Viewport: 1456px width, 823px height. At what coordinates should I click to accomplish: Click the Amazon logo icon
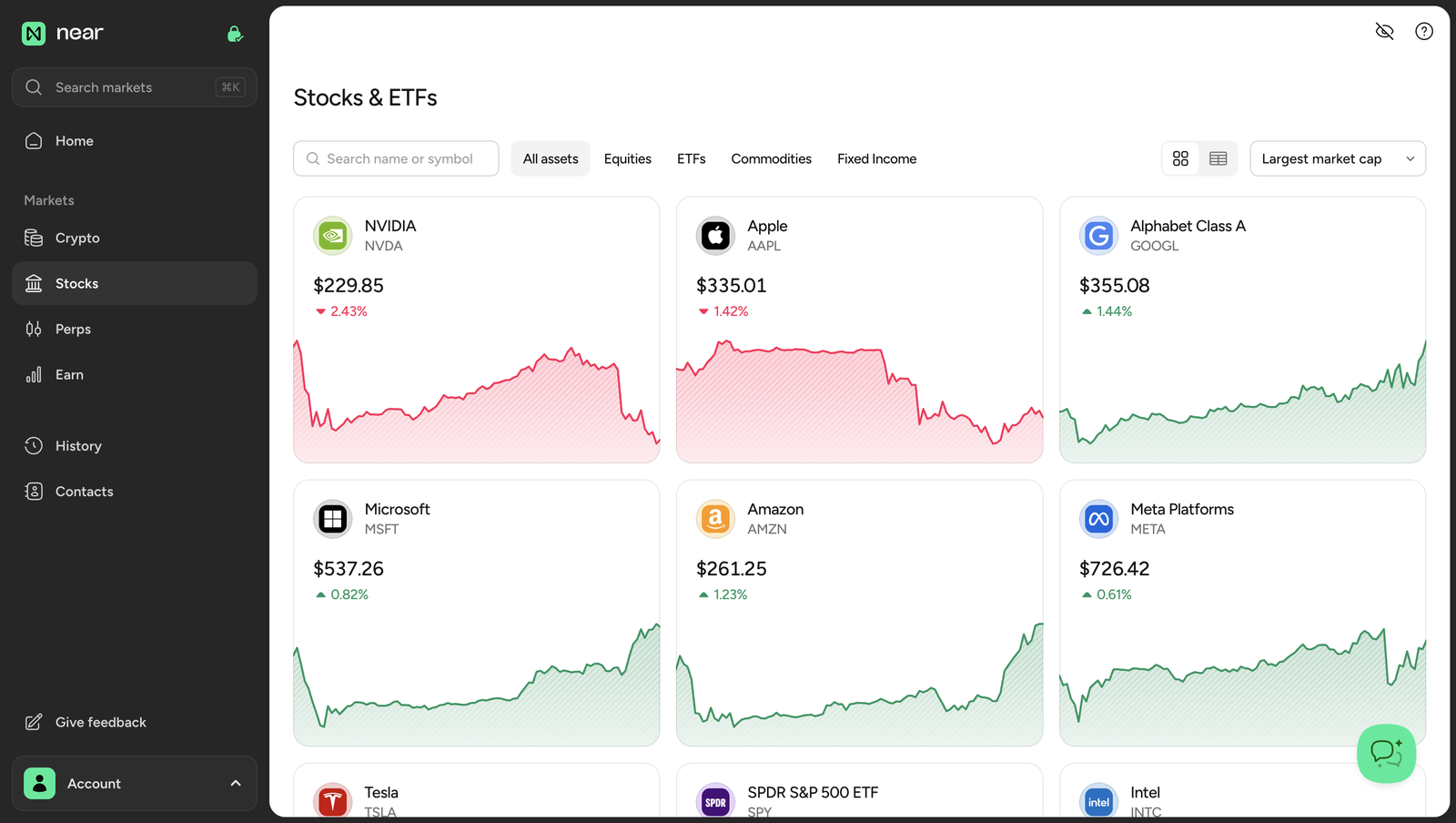click(x=715, y=519)
